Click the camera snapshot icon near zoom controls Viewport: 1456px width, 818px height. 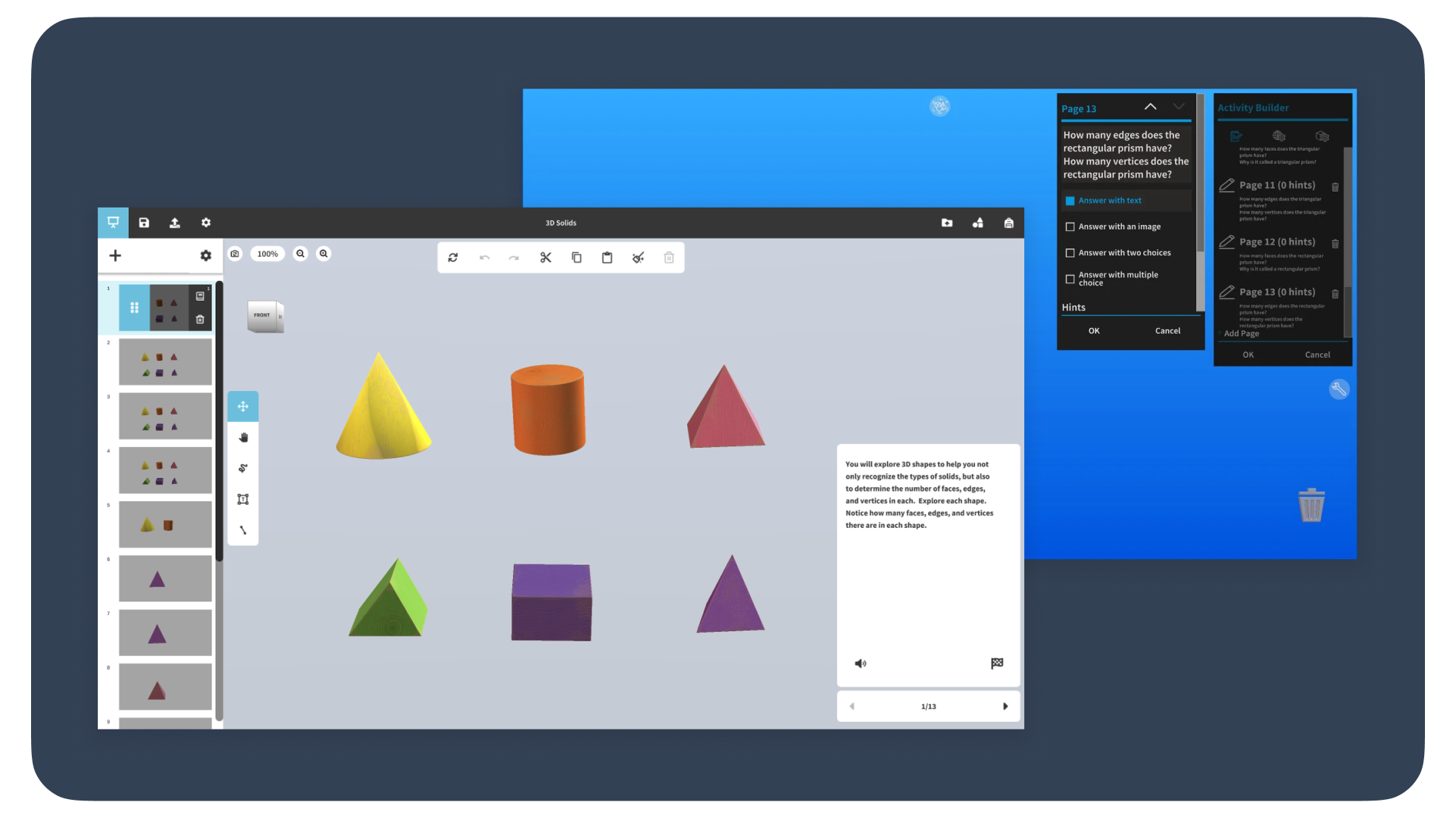pos(235,253)
